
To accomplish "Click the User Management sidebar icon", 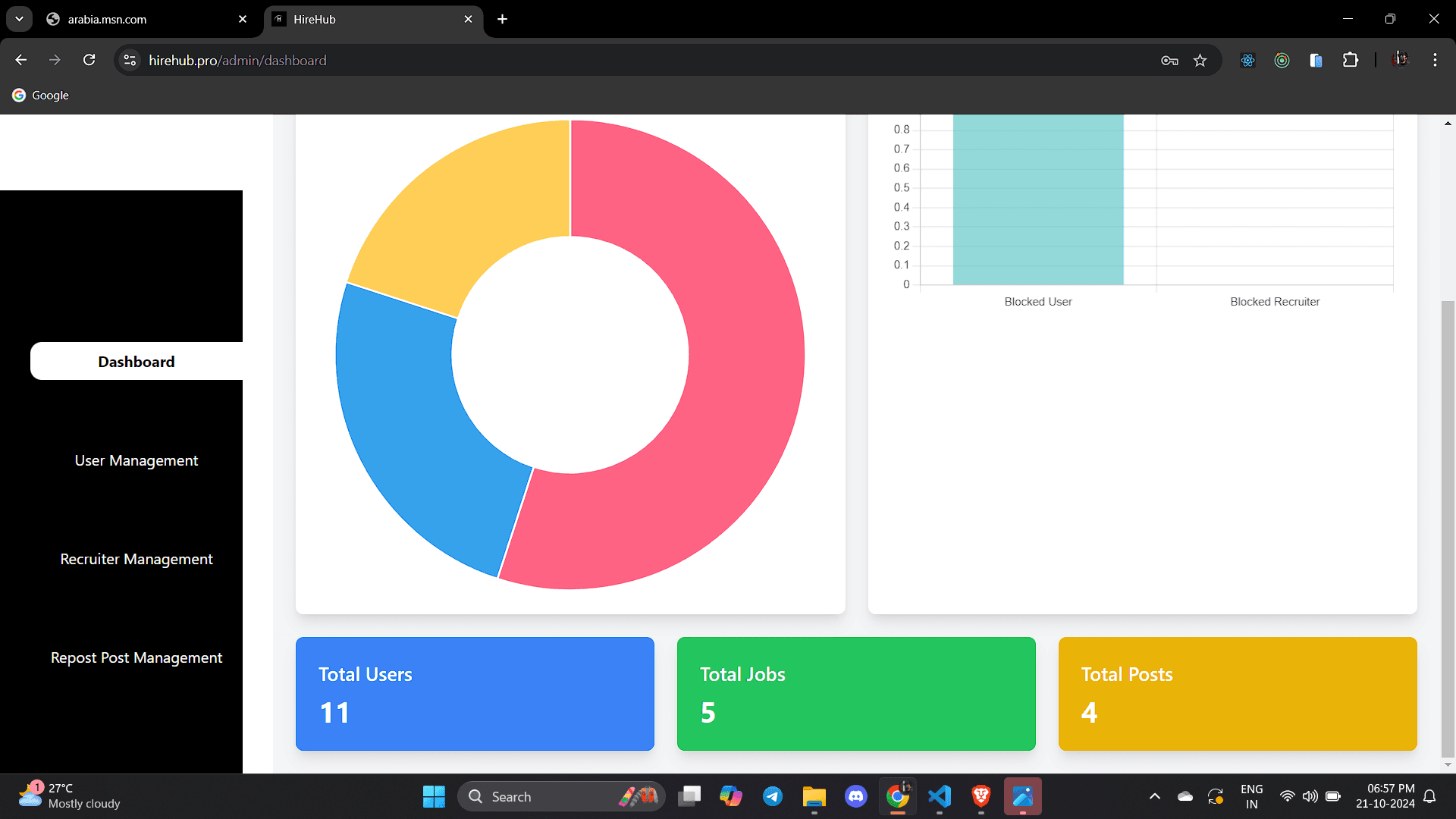I will (136, 460).
